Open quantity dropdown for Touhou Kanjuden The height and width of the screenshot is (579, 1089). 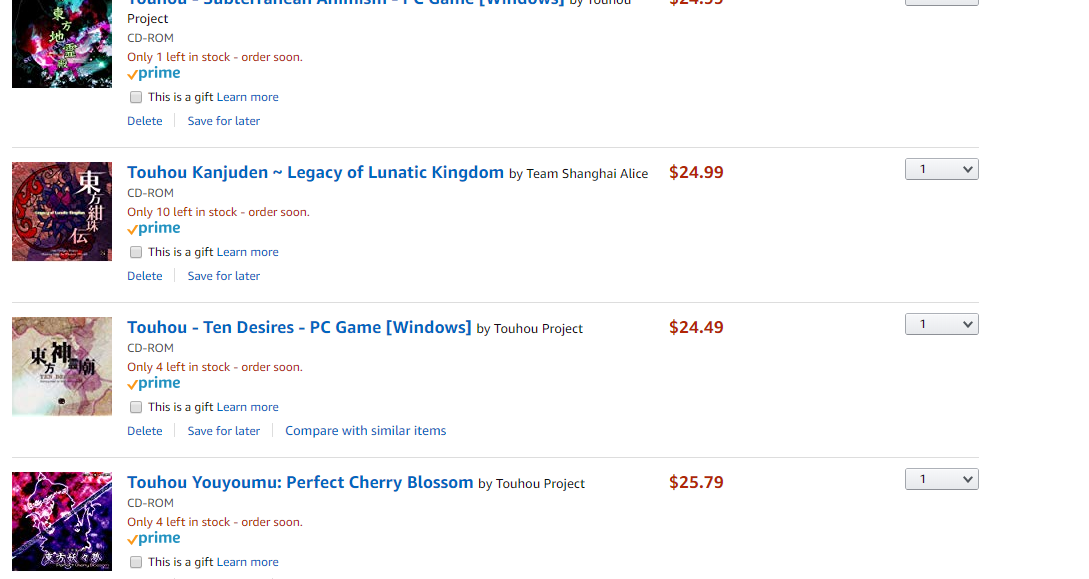tap(941, 170)
